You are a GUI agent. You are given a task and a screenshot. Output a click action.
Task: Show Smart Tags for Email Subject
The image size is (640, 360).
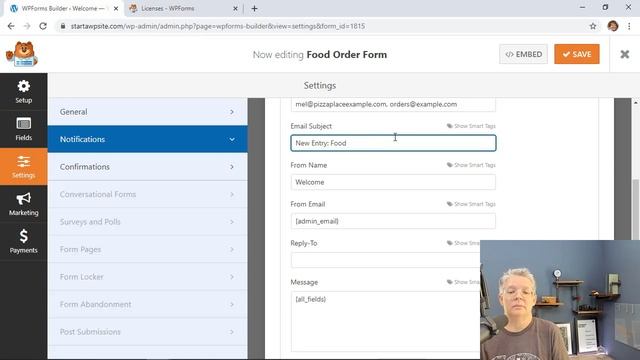pyautogui.click(x=471, y=126)
